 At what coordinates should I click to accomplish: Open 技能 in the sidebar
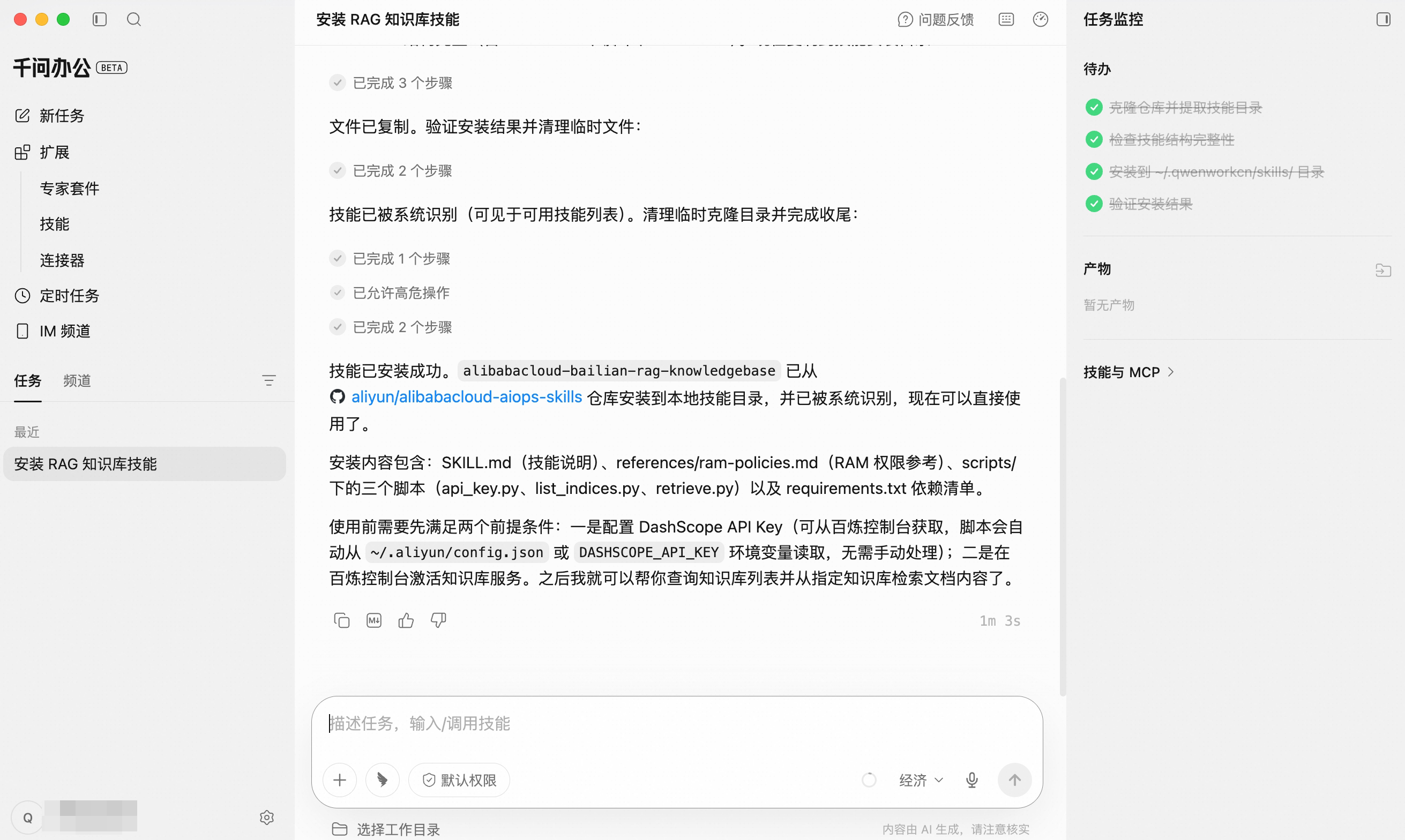click(x=54, y=223)
